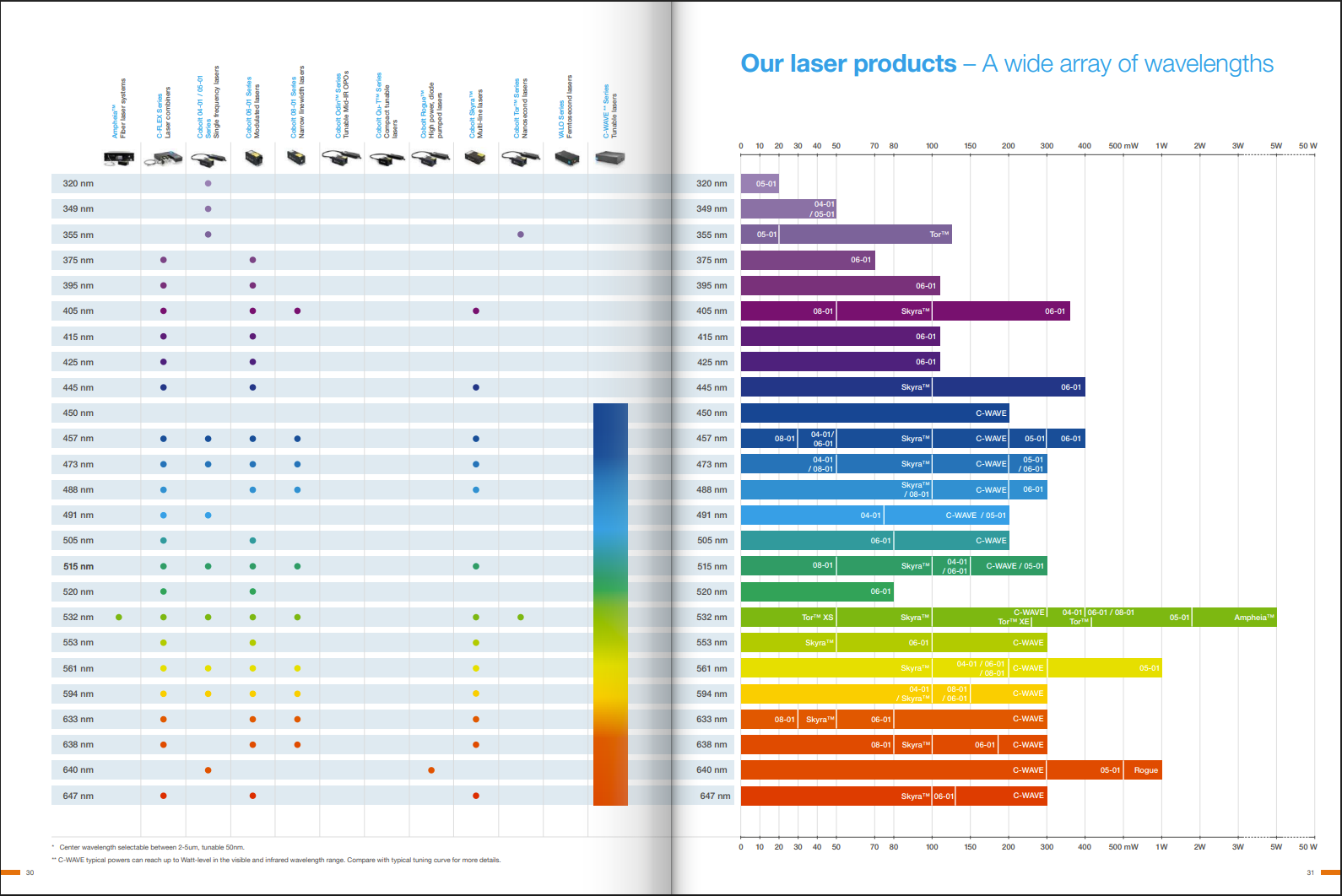Click the Cobolt Qu-T compact tunable laser image

coord(387,158)
